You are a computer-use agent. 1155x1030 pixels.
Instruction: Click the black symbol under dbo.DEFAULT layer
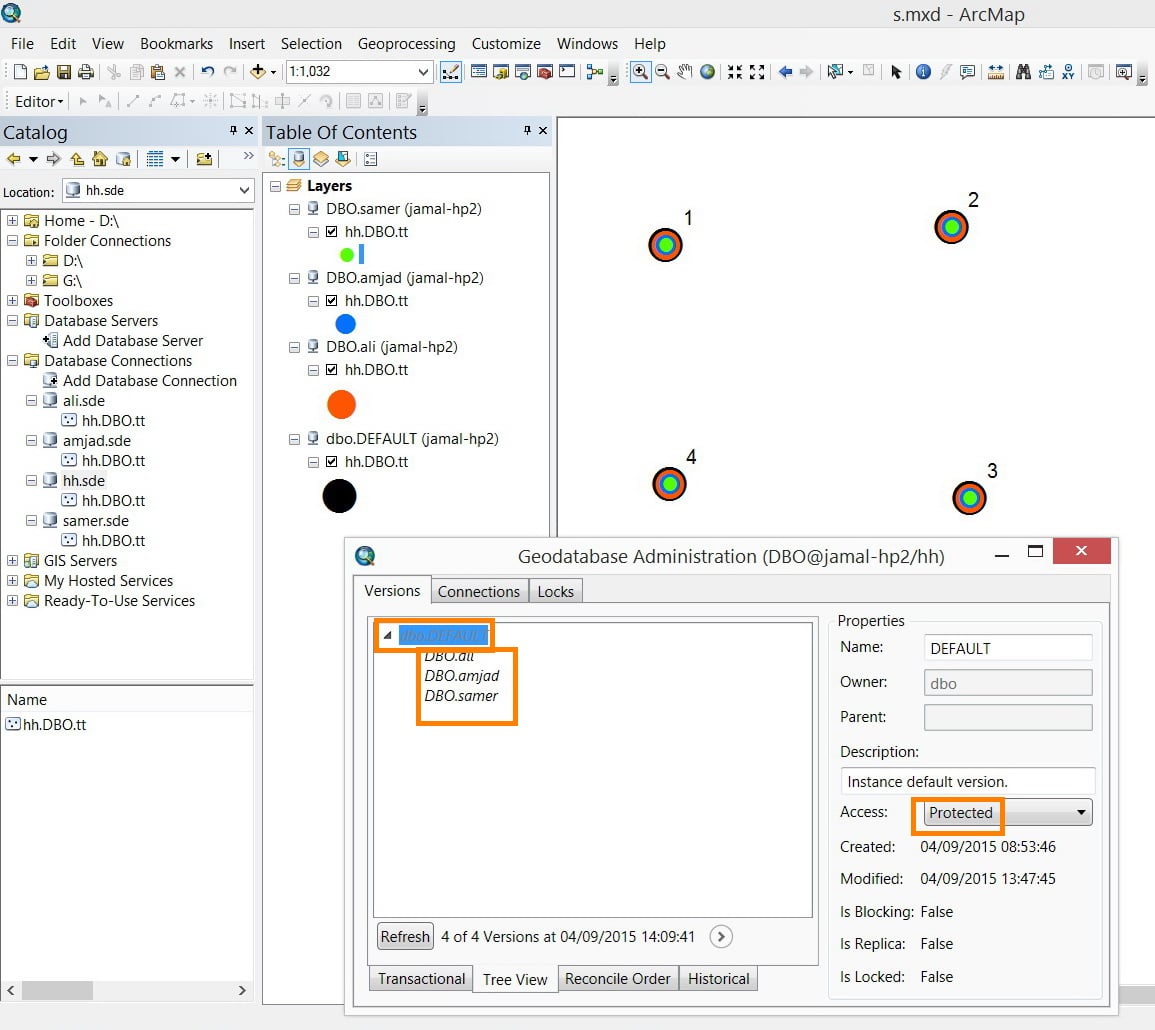pos(340,496)
